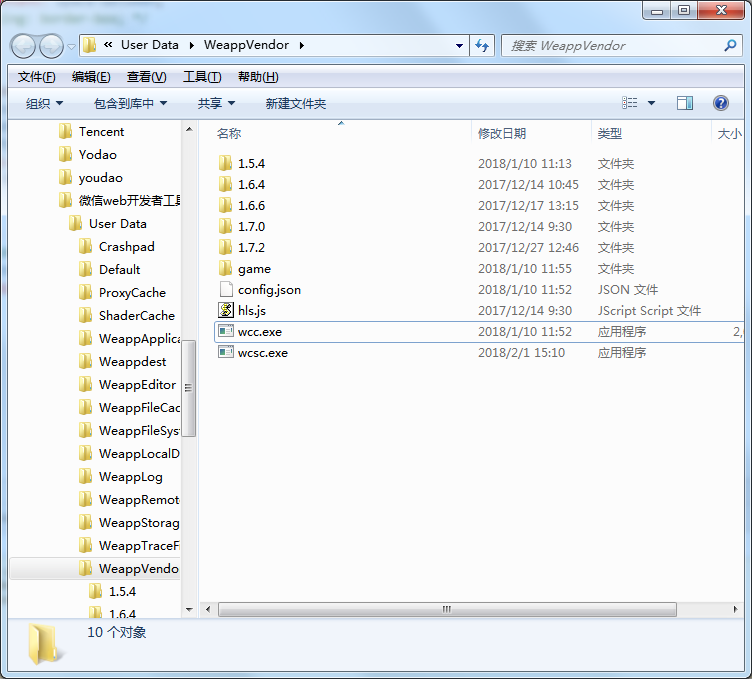752x679 pixels.
Task: Click the tree pane vertical scrollbar thumb
Action: tap(189, 388)
